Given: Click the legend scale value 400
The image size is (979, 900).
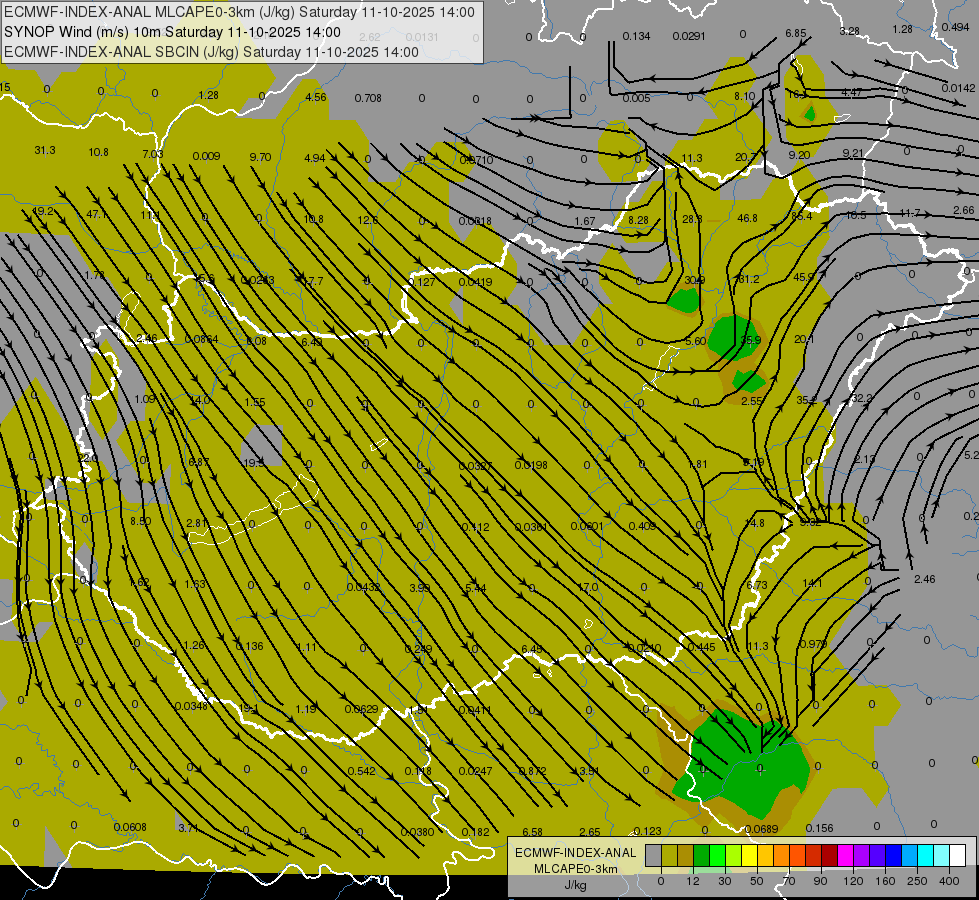Looking at the screenshot, I should 949,881.
